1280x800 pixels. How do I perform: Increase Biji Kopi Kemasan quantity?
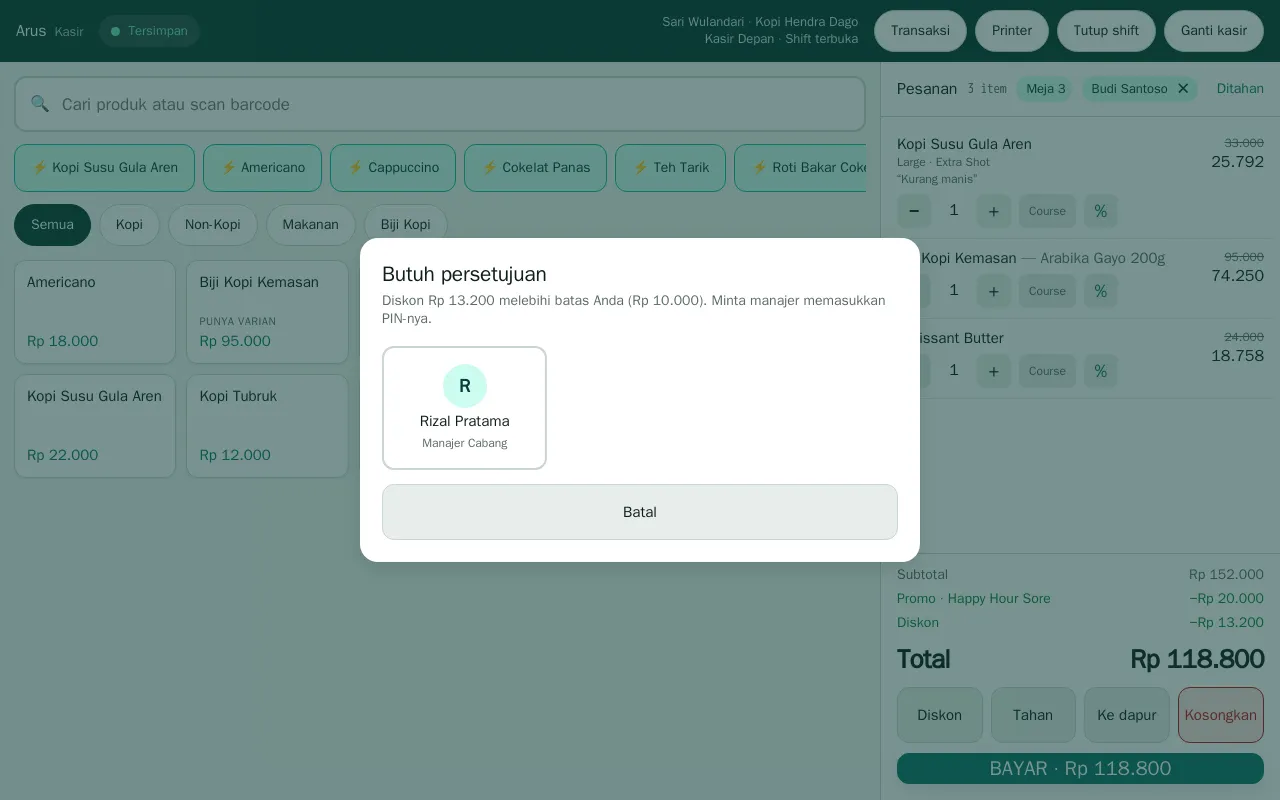point(993,291)
